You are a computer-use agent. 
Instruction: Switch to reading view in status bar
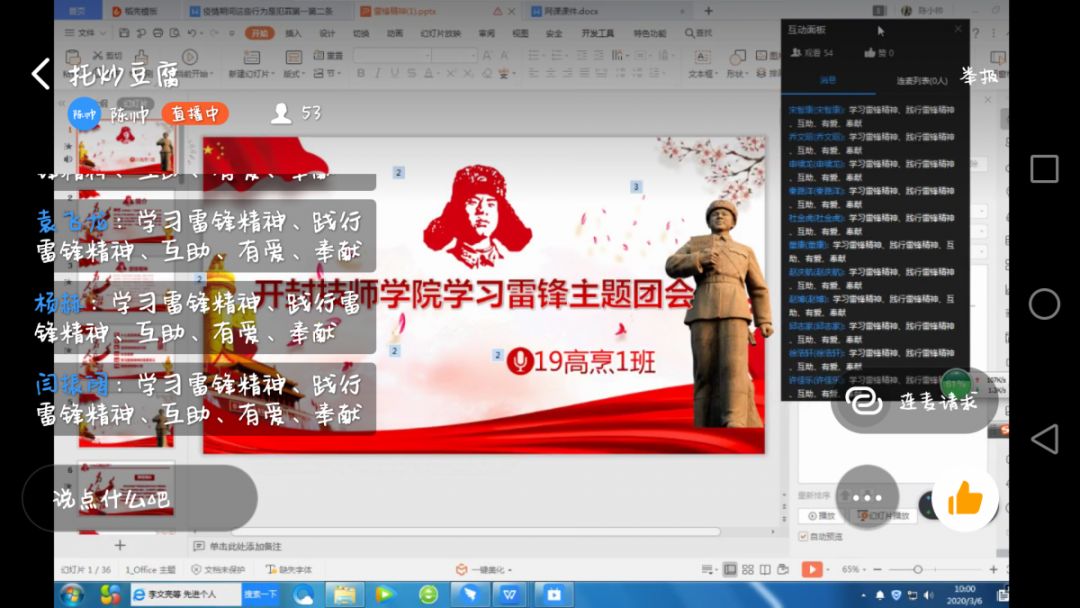pyautogui.click(x=765, y=569)
